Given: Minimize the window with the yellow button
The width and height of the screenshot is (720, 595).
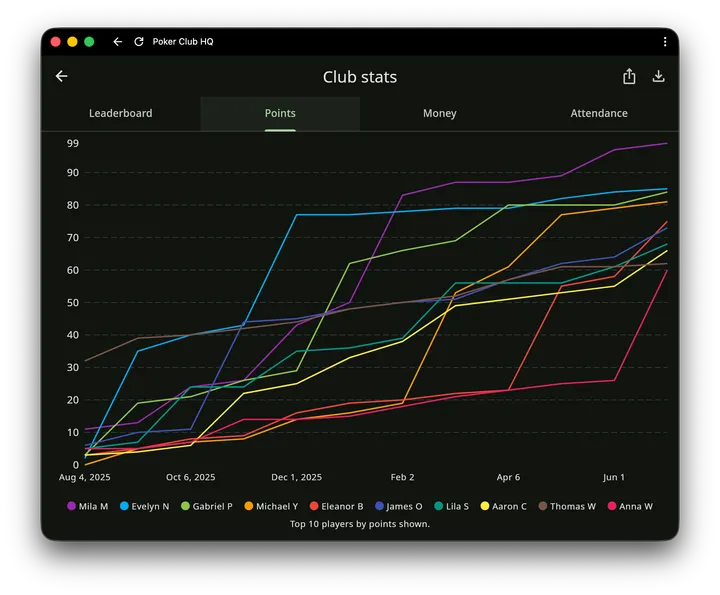Looking at the screenshot, I should [x=72, y=42].
